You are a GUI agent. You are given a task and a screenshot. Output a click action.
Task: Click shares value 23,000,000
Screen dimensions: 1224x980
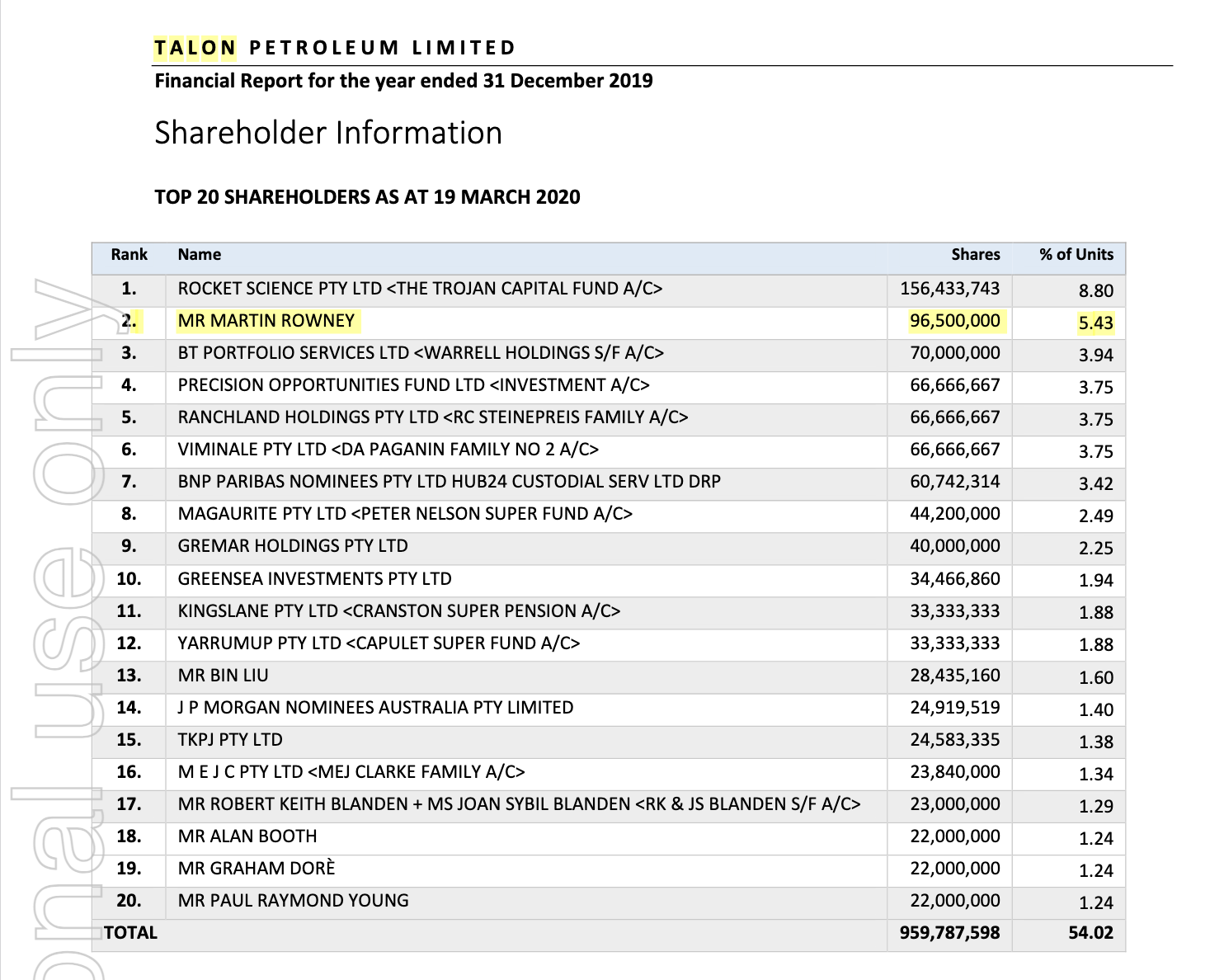click(x=955, y=804)
